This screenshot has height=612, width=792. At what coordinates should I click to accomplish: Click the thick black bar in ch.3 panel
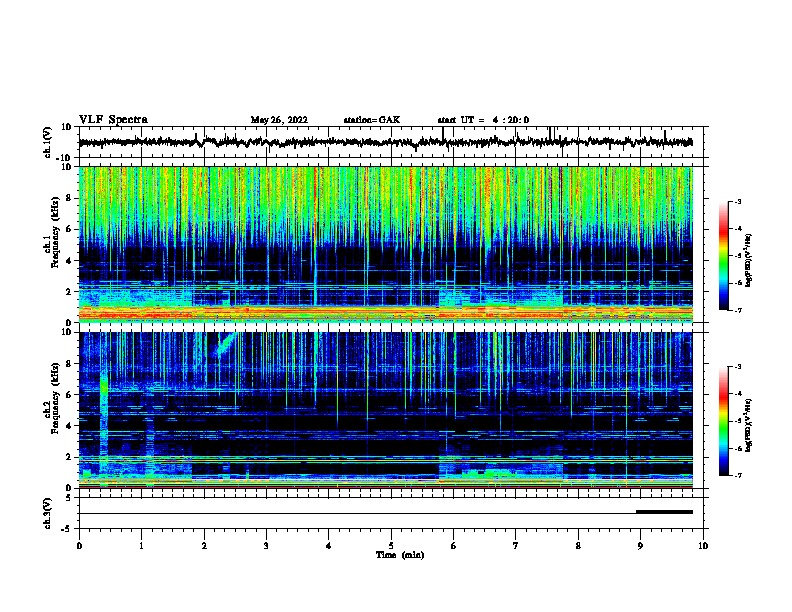[664, 512]
